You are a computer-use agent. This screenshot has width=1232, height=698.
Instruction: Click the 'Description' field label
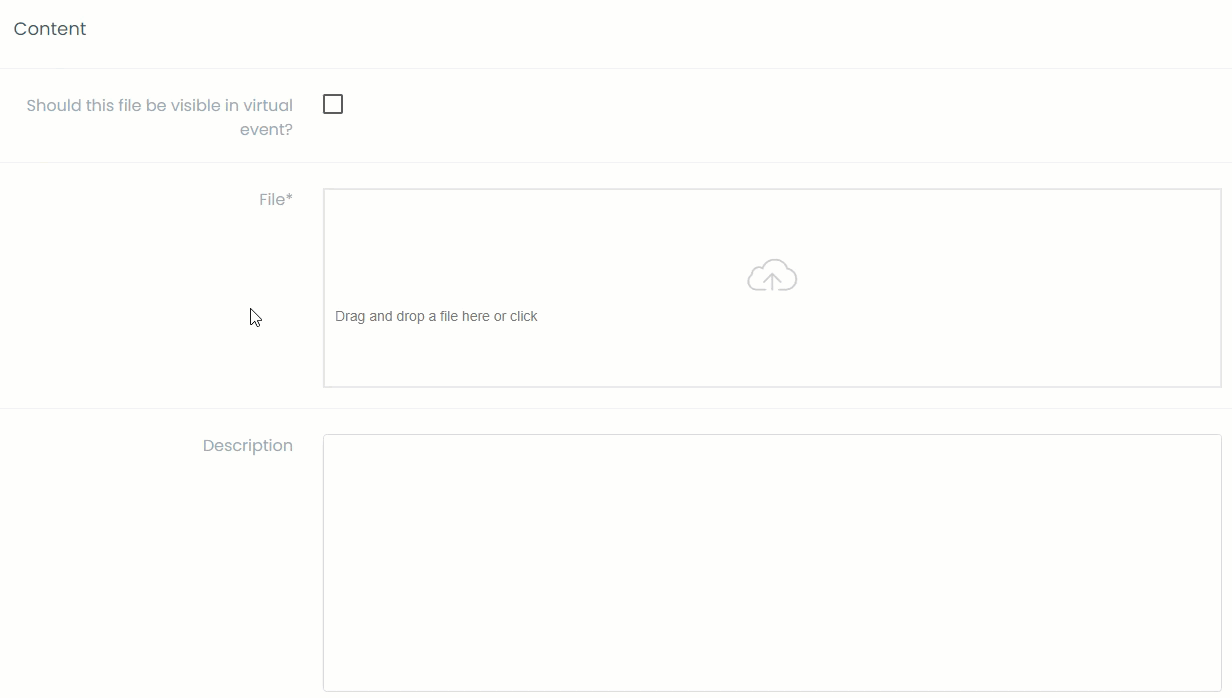tap(248, 446)
